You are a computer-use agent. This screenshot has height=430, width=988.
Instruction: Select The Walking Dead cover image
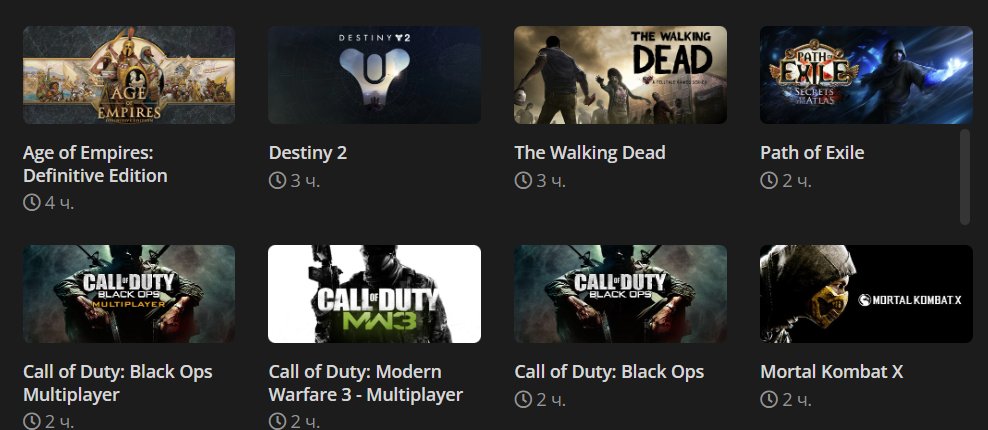620,75
